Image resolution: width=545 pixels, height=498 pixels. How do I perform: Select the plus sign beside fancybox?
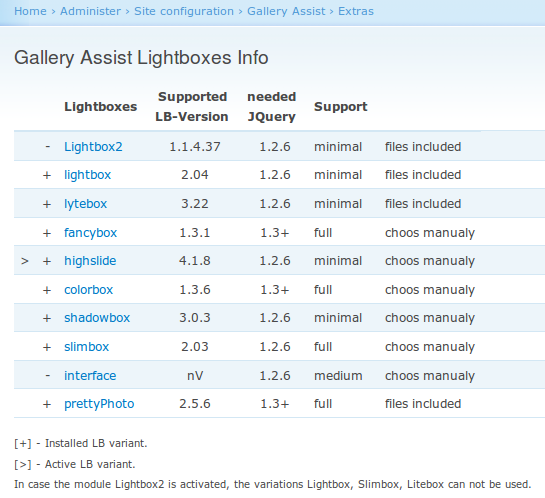pyautogui.click(x=47, y=233)
